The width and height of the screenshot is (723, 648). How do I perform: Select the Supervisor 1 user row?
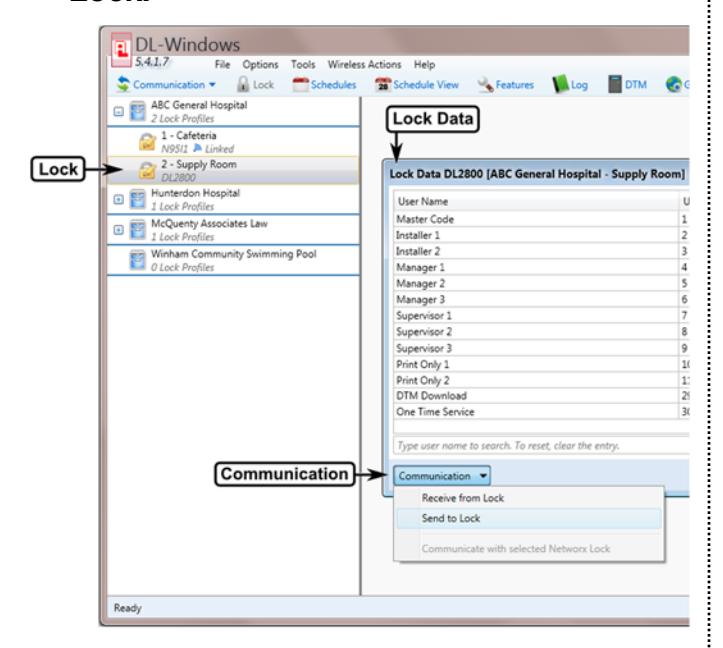click(x=541, y=316)
